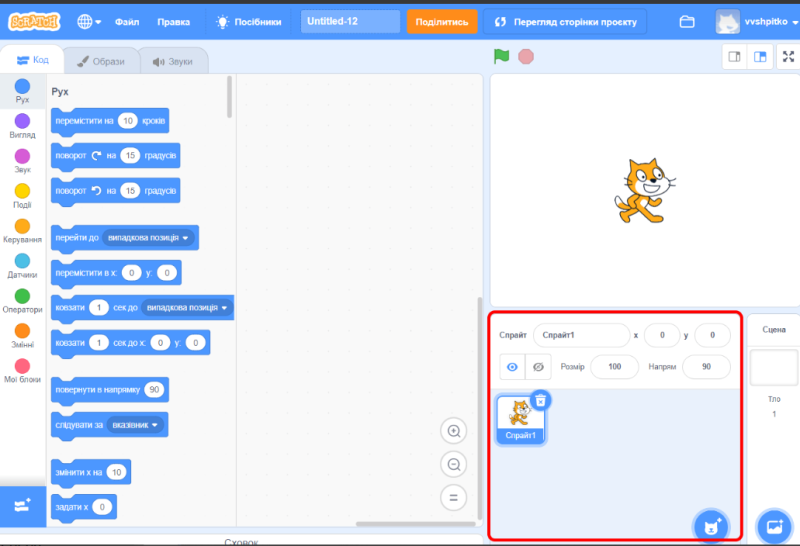Open the add sprite cat button
This screenshot has width=800, height=546.
tap(711, 525)
